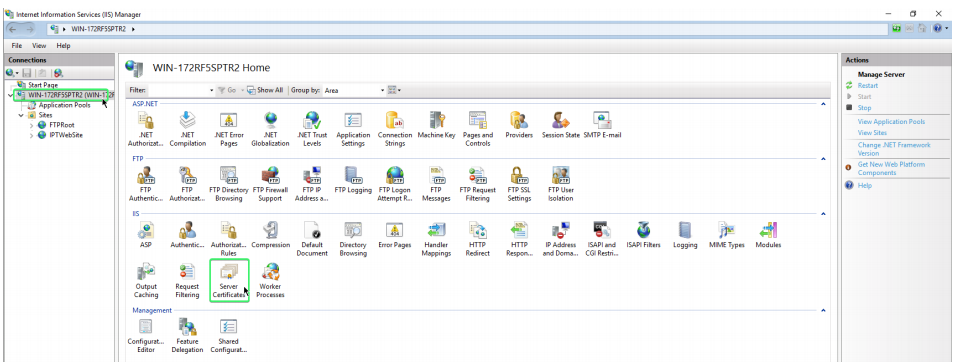Collapse the Sites tree node
This screenshot has height=364, width=963.
pos(21,115)
